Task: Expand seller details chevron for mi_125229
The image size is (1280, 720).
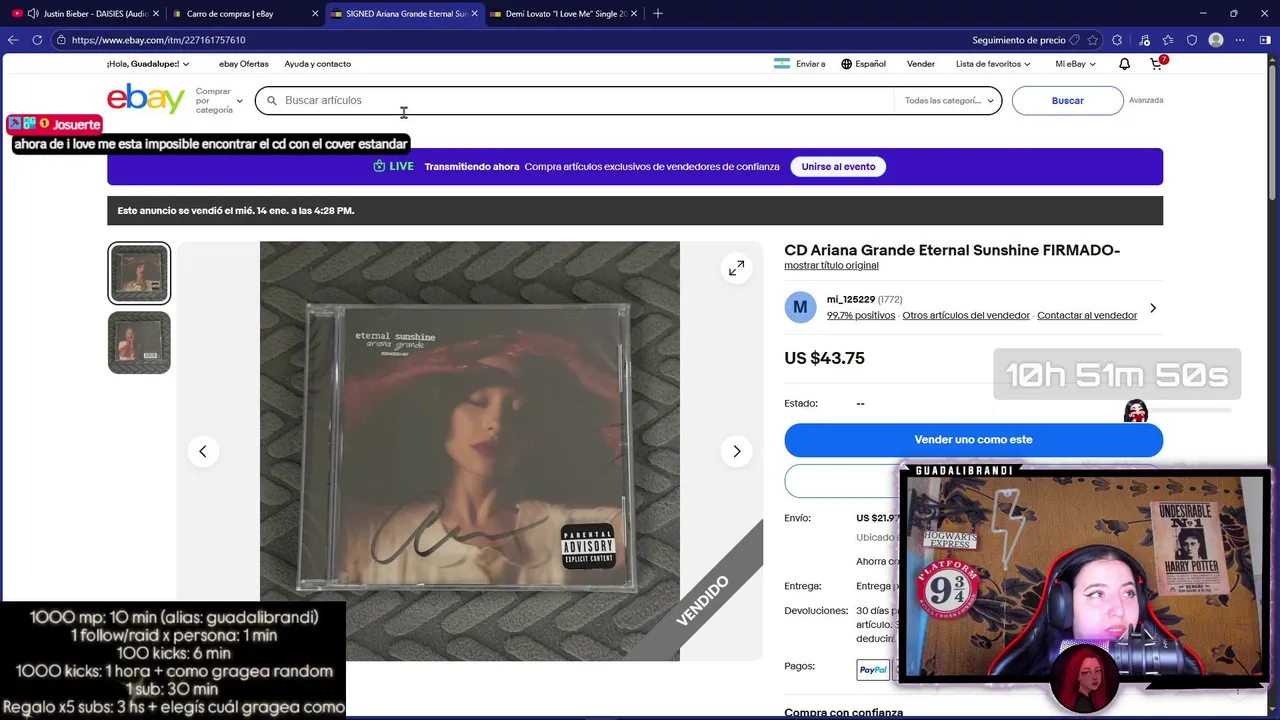Action: (1153, 308)
